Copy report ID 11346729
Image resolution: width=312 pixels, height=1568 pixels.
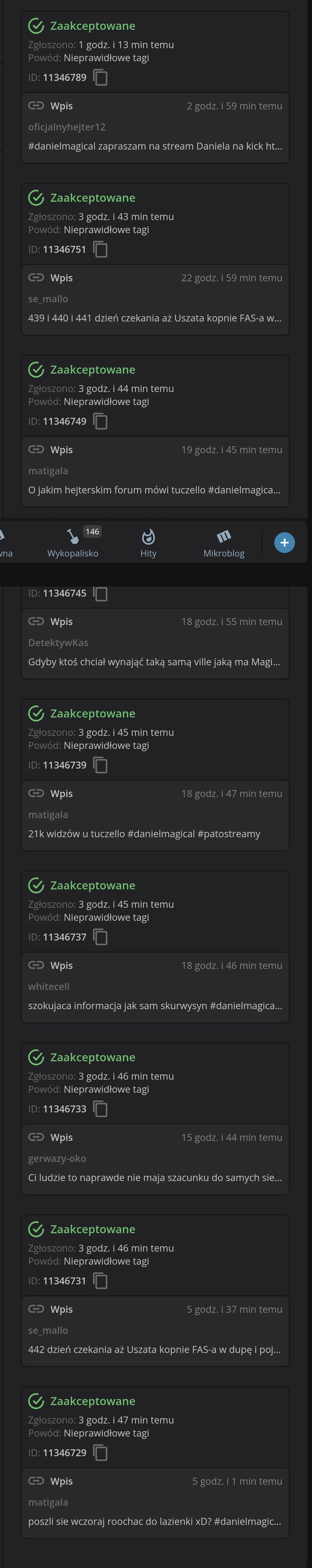point(100,1453)
